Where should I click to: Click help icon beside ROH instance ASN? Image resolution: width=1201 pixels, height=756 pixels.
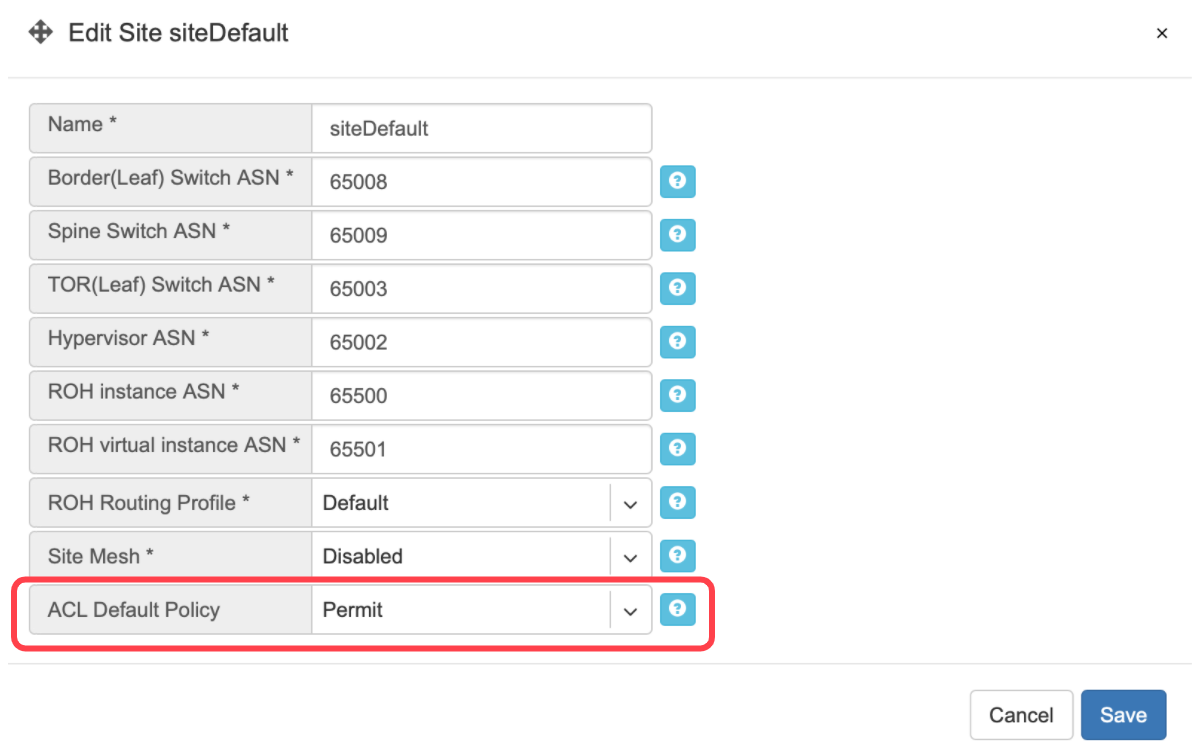[x=677, y=395]
